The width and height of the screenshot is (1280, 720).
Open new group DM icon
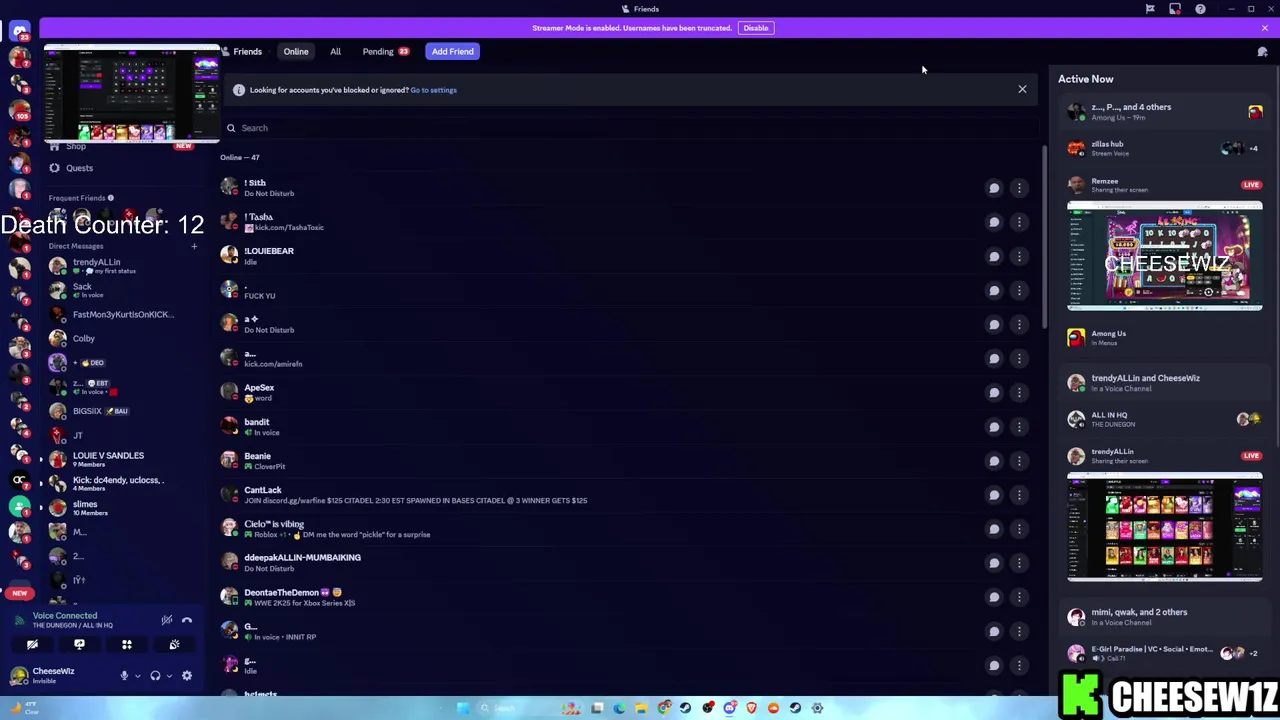[1262, 52]
